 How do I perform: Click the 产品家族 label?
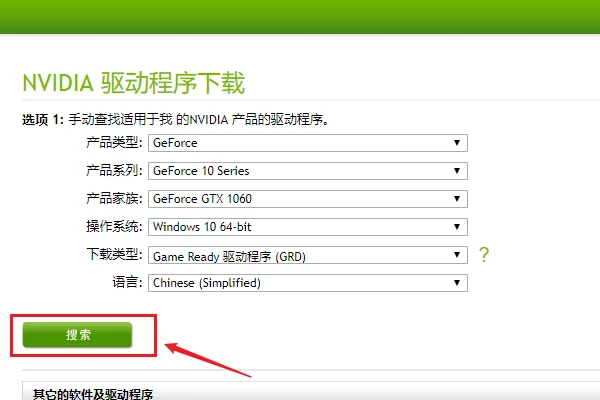[114, 198]
